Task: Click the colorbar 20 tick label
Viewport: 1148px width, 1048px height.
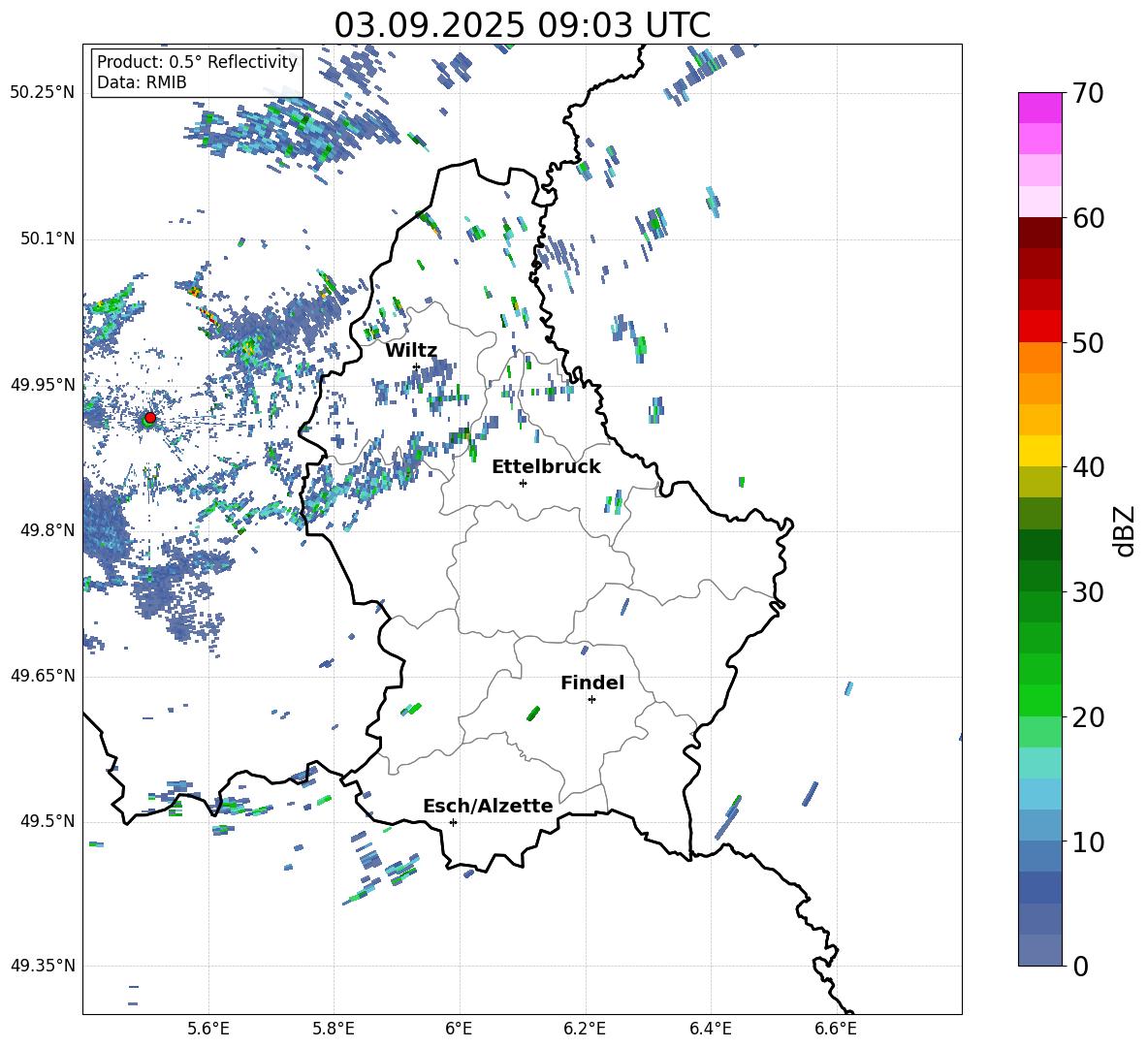Action: (x=1088, y=717)
